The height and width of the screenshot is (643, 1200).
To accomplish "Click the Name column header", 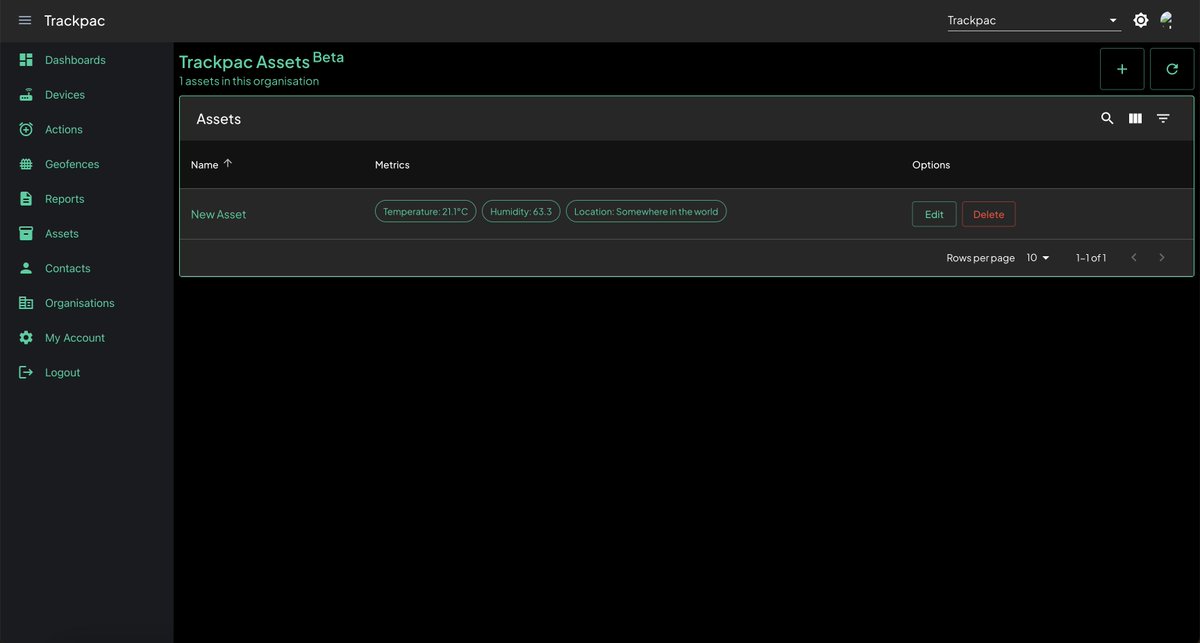I will (204, 165).
